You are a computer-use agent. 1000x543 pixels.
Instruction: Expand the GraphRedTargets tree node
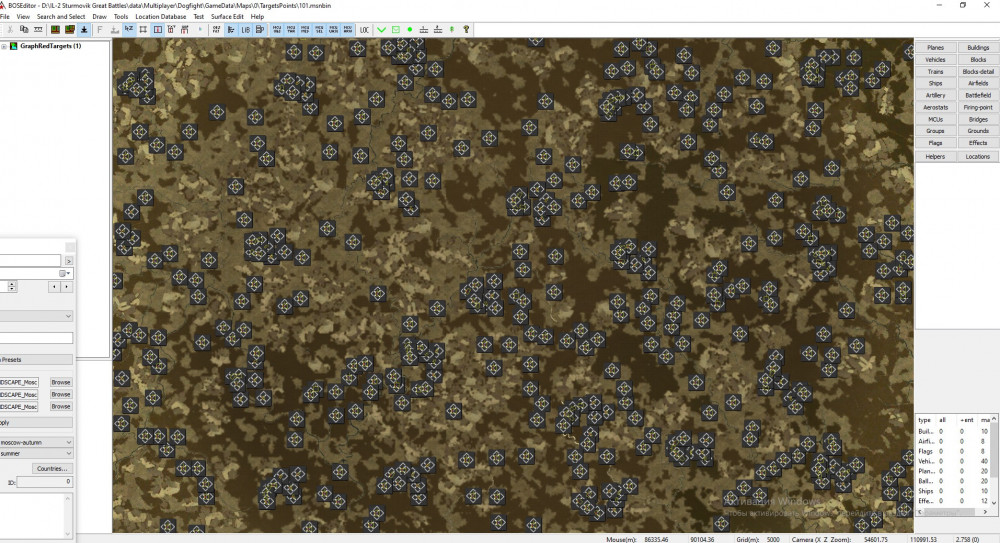point(4,46)
